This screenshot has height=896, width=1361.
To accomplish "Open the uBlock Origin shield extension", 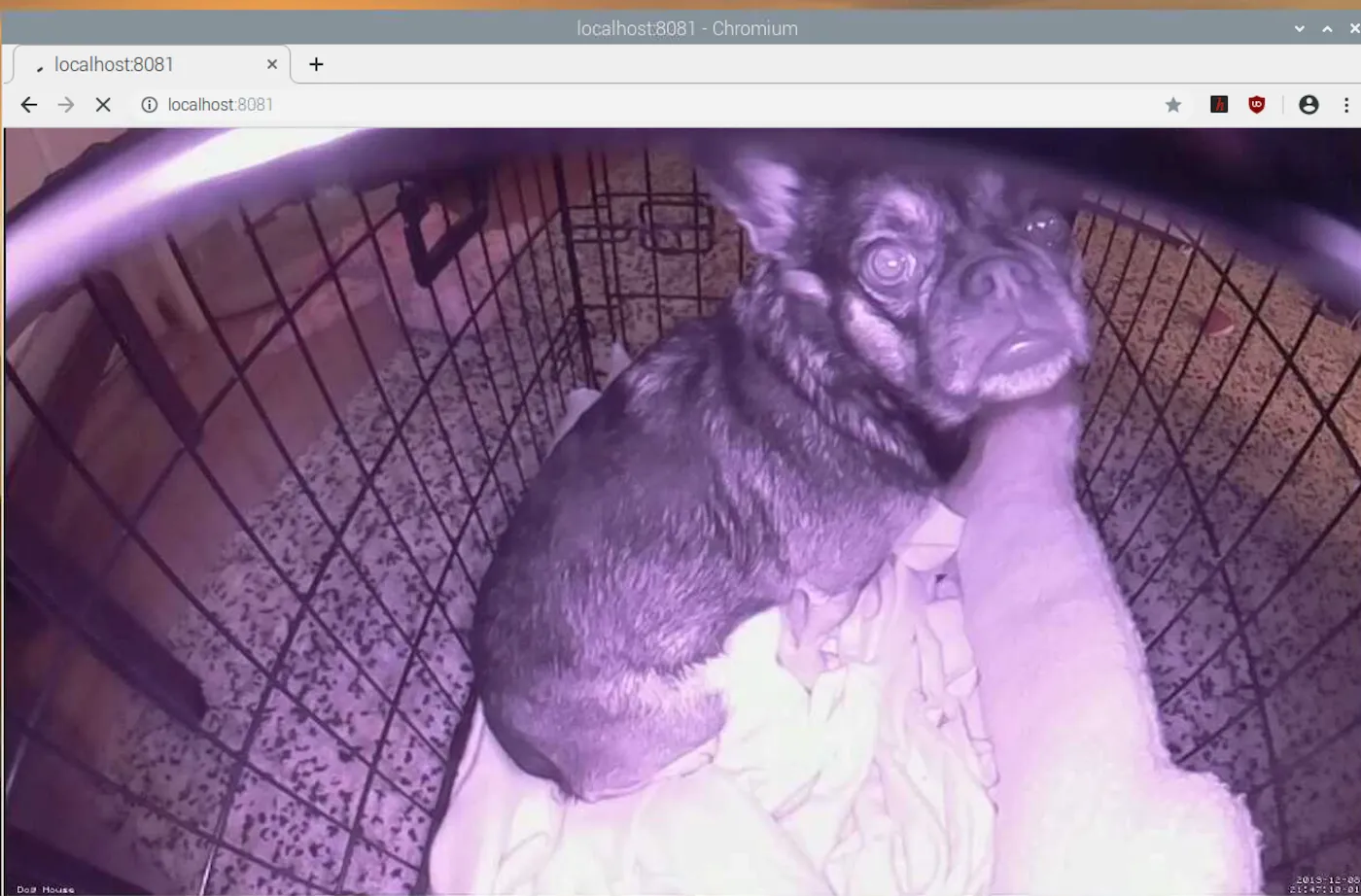I will [x=1257, y=105].
